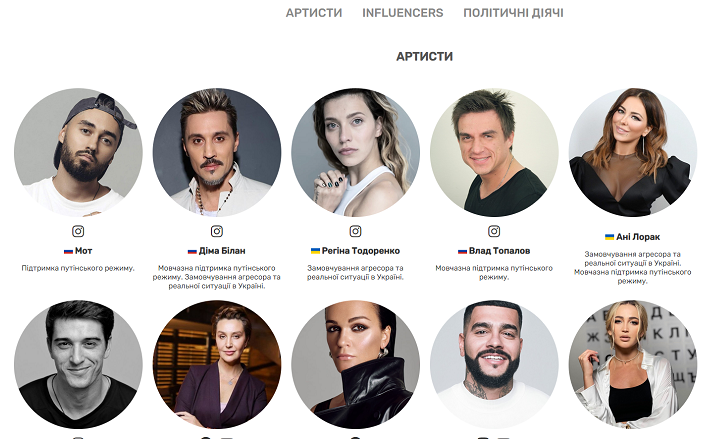
Task: Open the Instagram icon above the Мот name
Action: [78, 231]
